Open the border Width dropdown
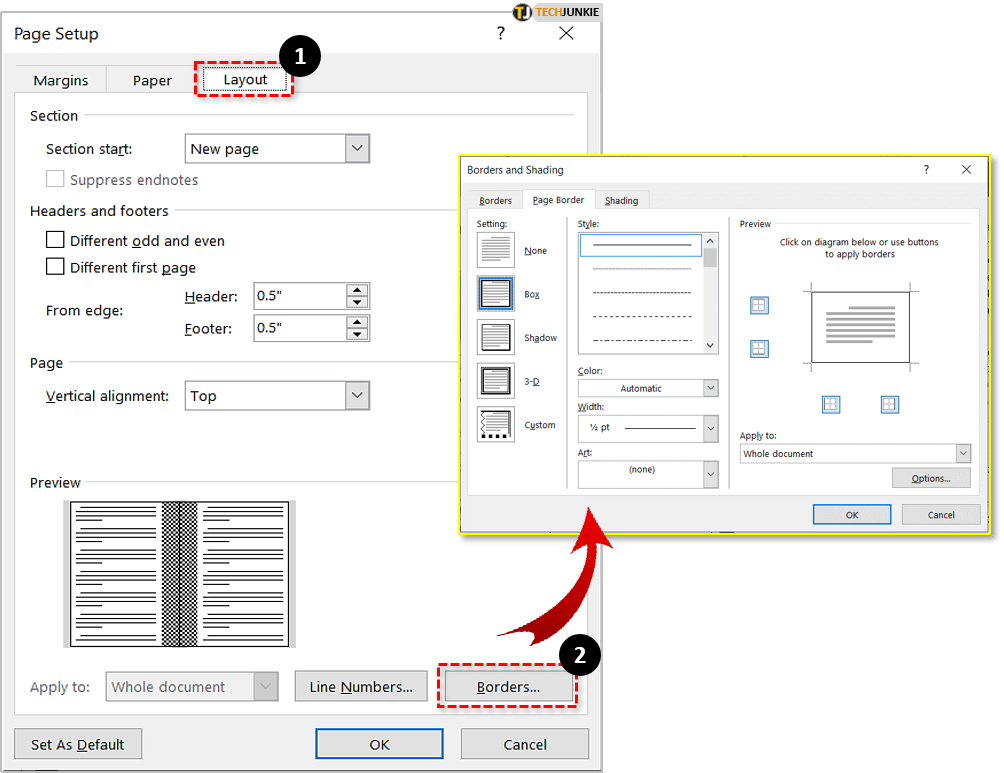This screenshot has width=1004, height=773. point(710,429)
